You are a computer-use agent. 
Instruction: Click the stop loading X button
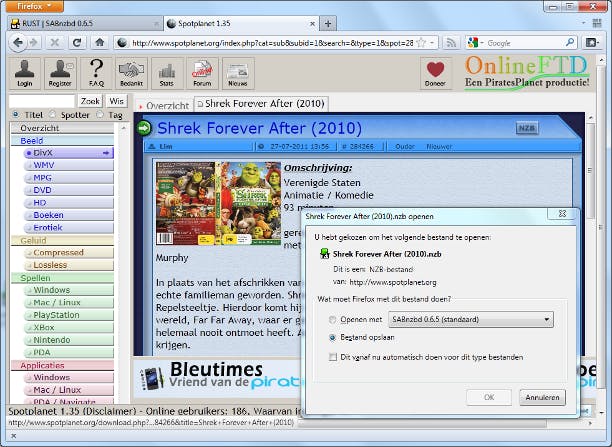coord(55,43)
